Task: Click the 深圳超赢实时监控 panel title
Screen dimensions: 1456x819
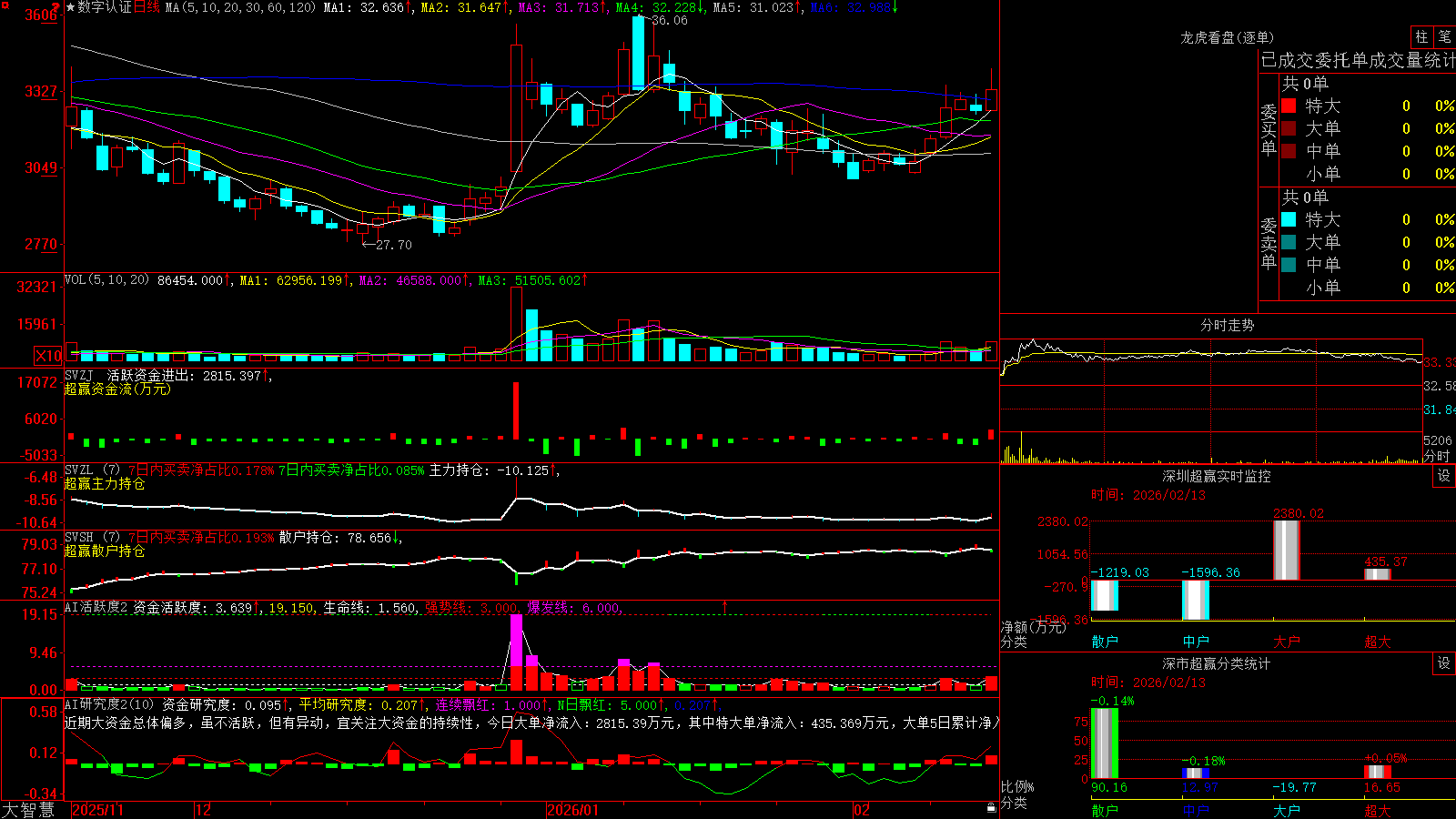Action: [1216, 476]
